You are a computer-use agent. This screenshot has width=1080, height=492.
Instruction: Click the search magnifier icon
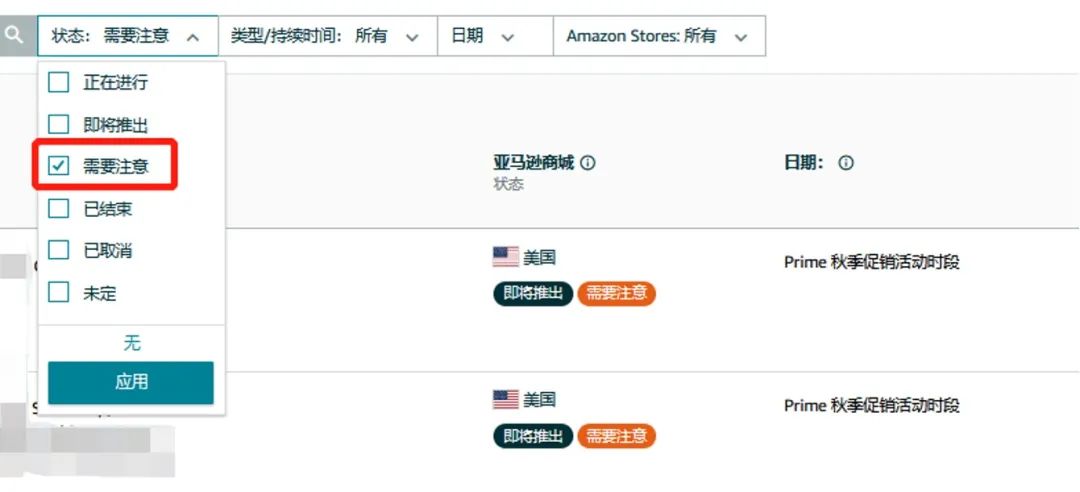[14, 36]
